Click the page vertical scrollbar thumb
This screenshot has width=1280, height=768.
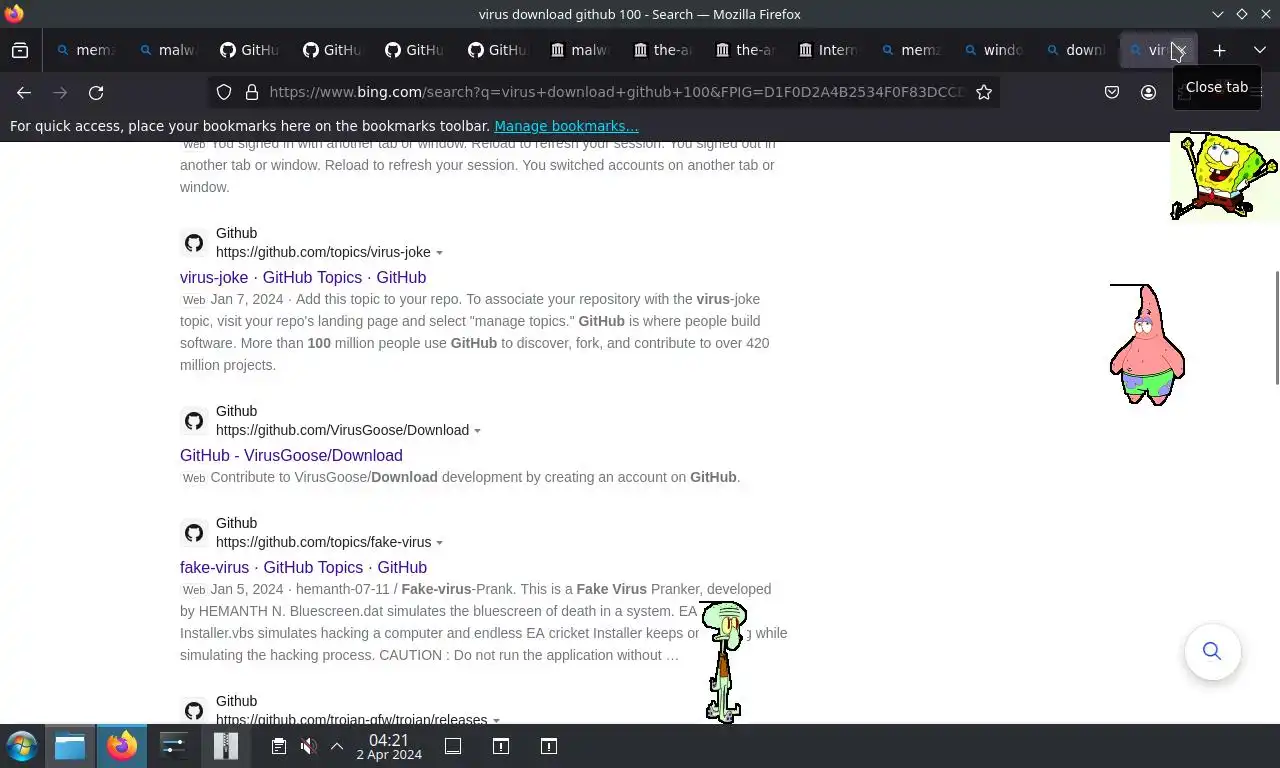coord(1275,327)
